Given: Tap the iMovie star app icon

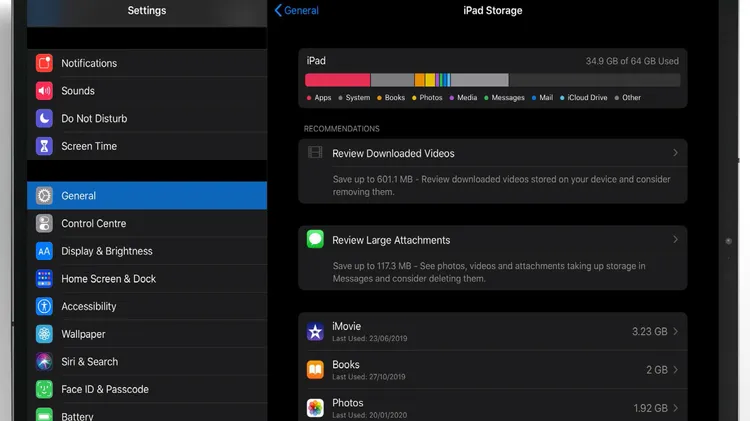Looking at the screenshot, I should click(315, 331).
